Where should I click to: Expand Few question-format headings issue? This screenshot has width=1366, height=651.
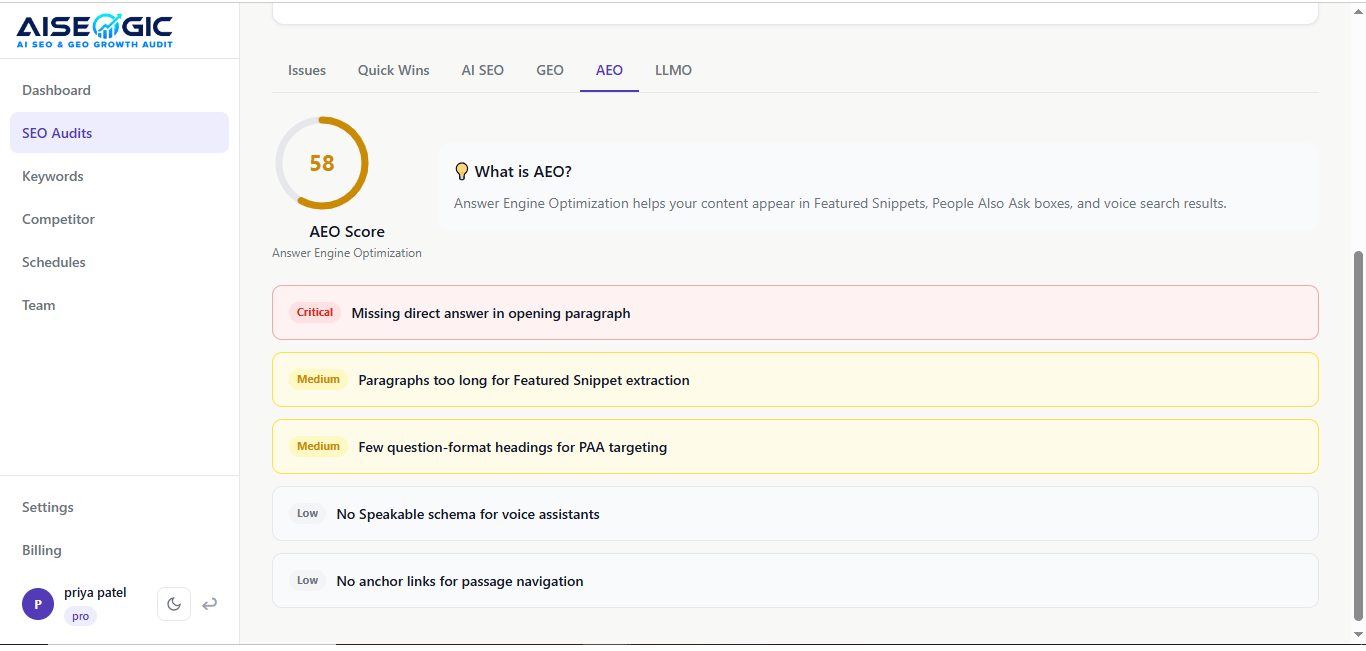pyautogui.click(x=795, y=447)
